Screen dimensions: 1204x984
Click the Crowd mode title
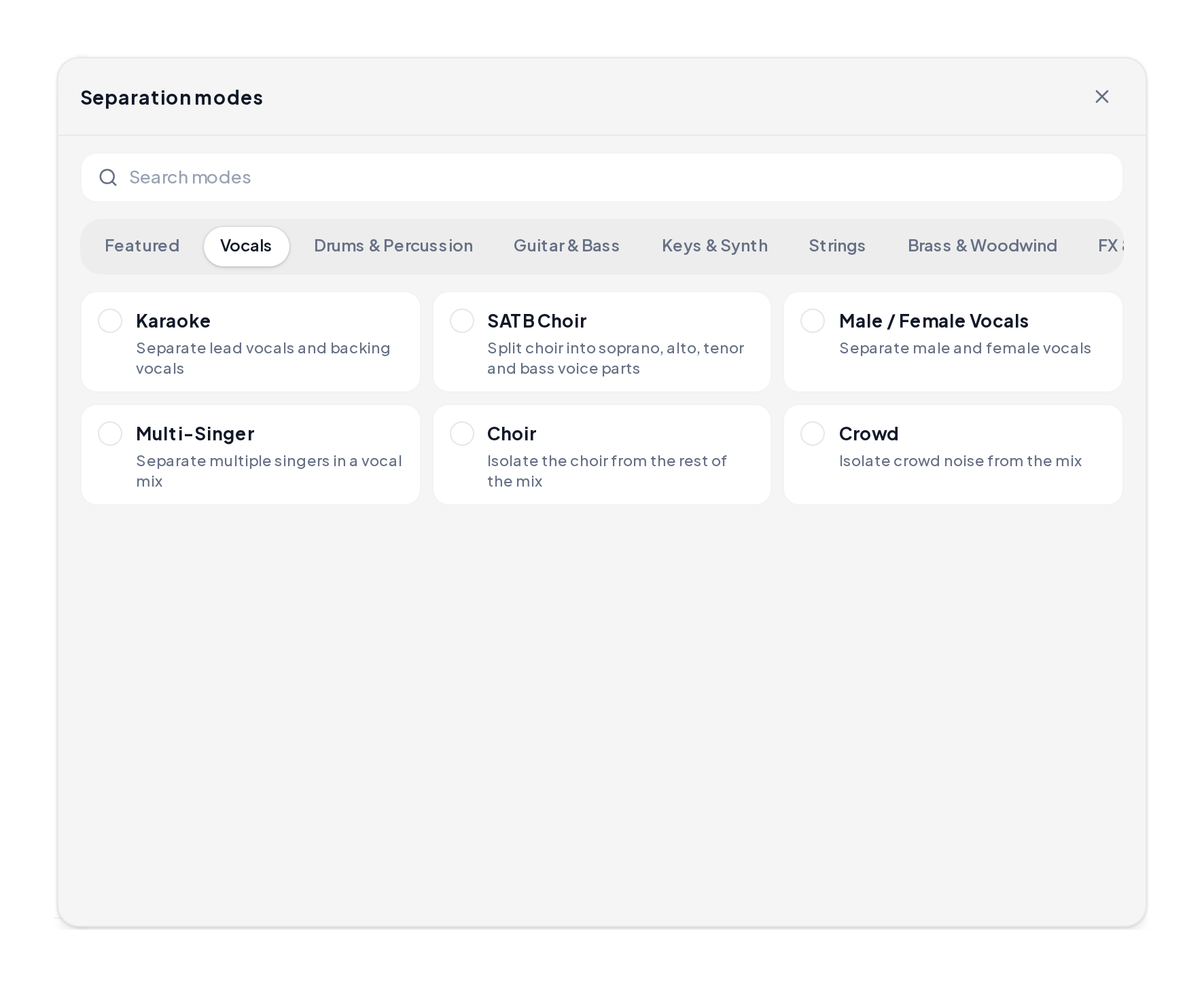pos(868,434)
